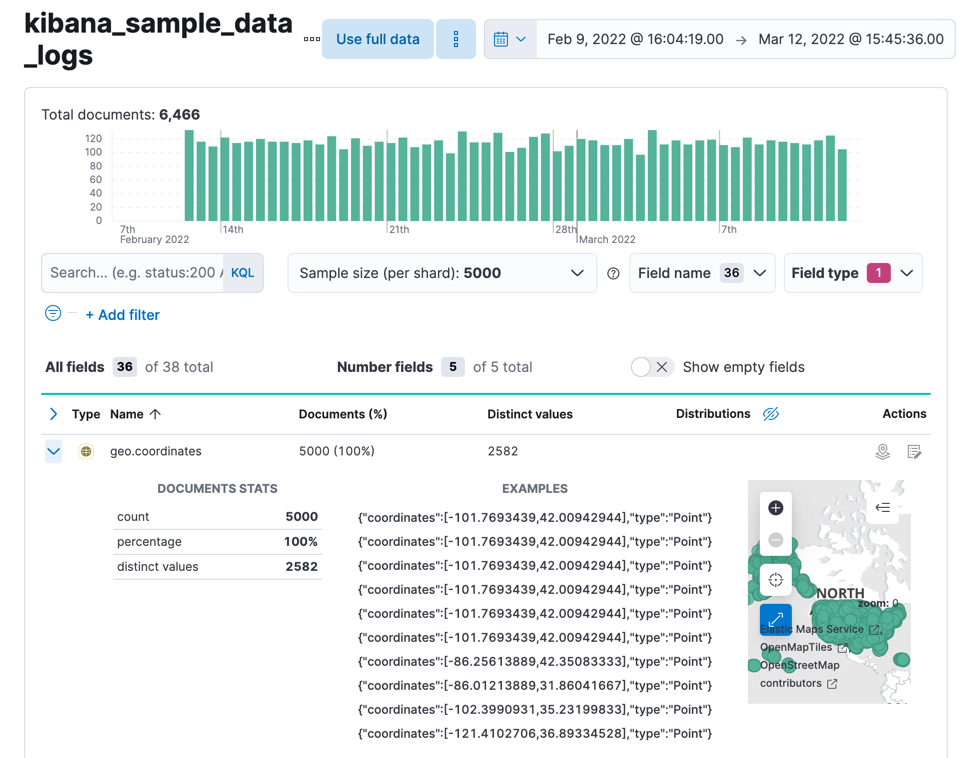961x758 pixels.
Task: Click the geo point explore-in-Maps action icon
Action: (882, 451)
